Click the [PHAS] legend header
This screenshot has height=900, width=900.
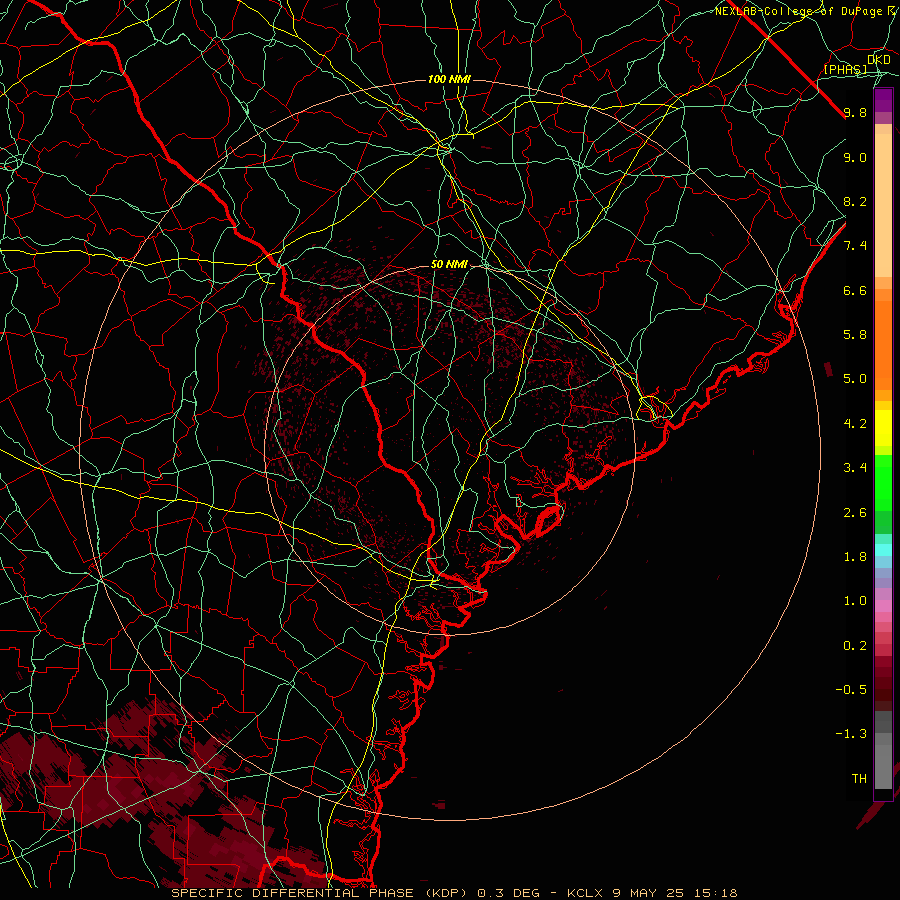click(x=845, y=69)
